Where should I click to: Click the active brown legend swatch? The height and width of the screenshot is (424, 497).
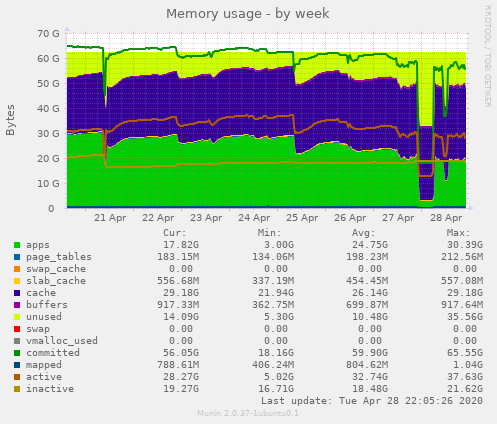[x=17, y=377]
